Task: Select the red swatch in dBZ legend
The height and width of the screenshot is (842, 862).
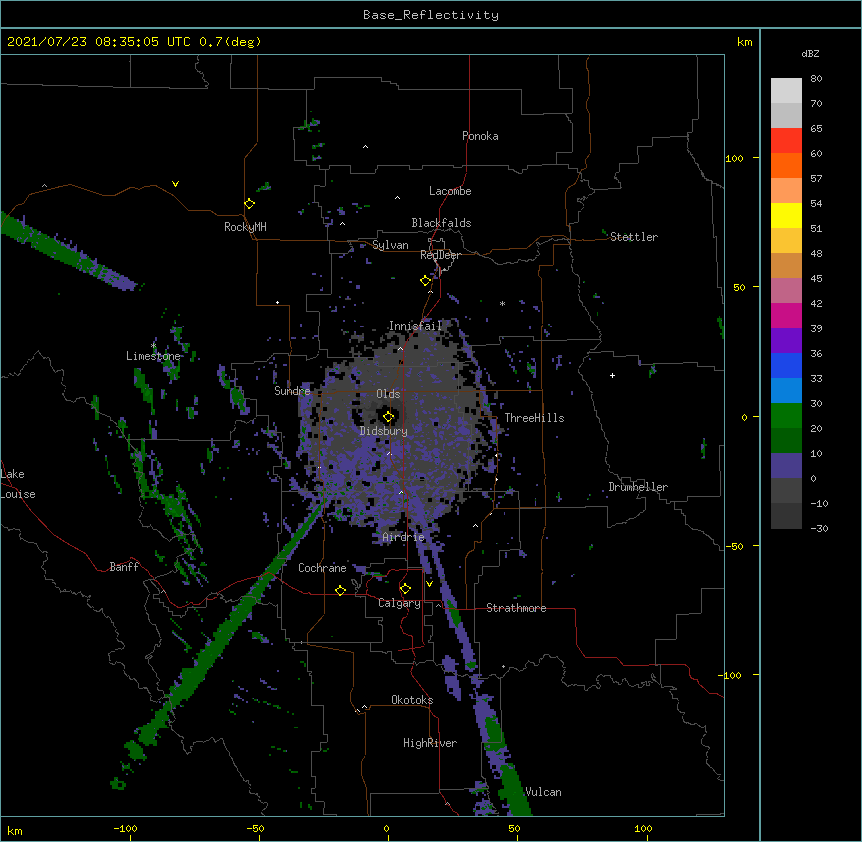Action: (786, 141)
